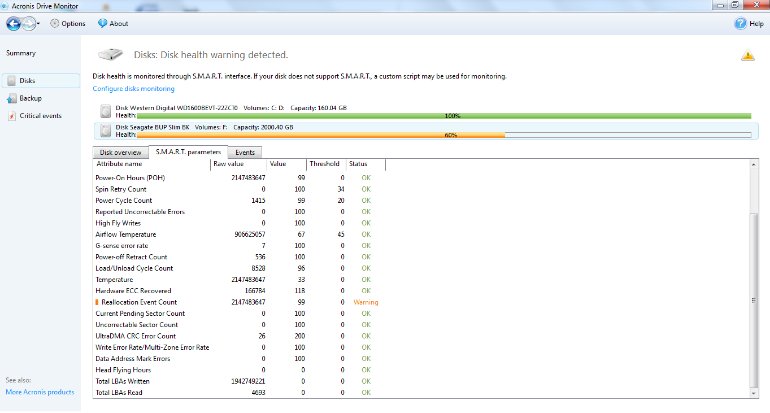Viewport: 770px width, 413px height.
Task: Click the yellow warning triangle icon
Action: 747,55
